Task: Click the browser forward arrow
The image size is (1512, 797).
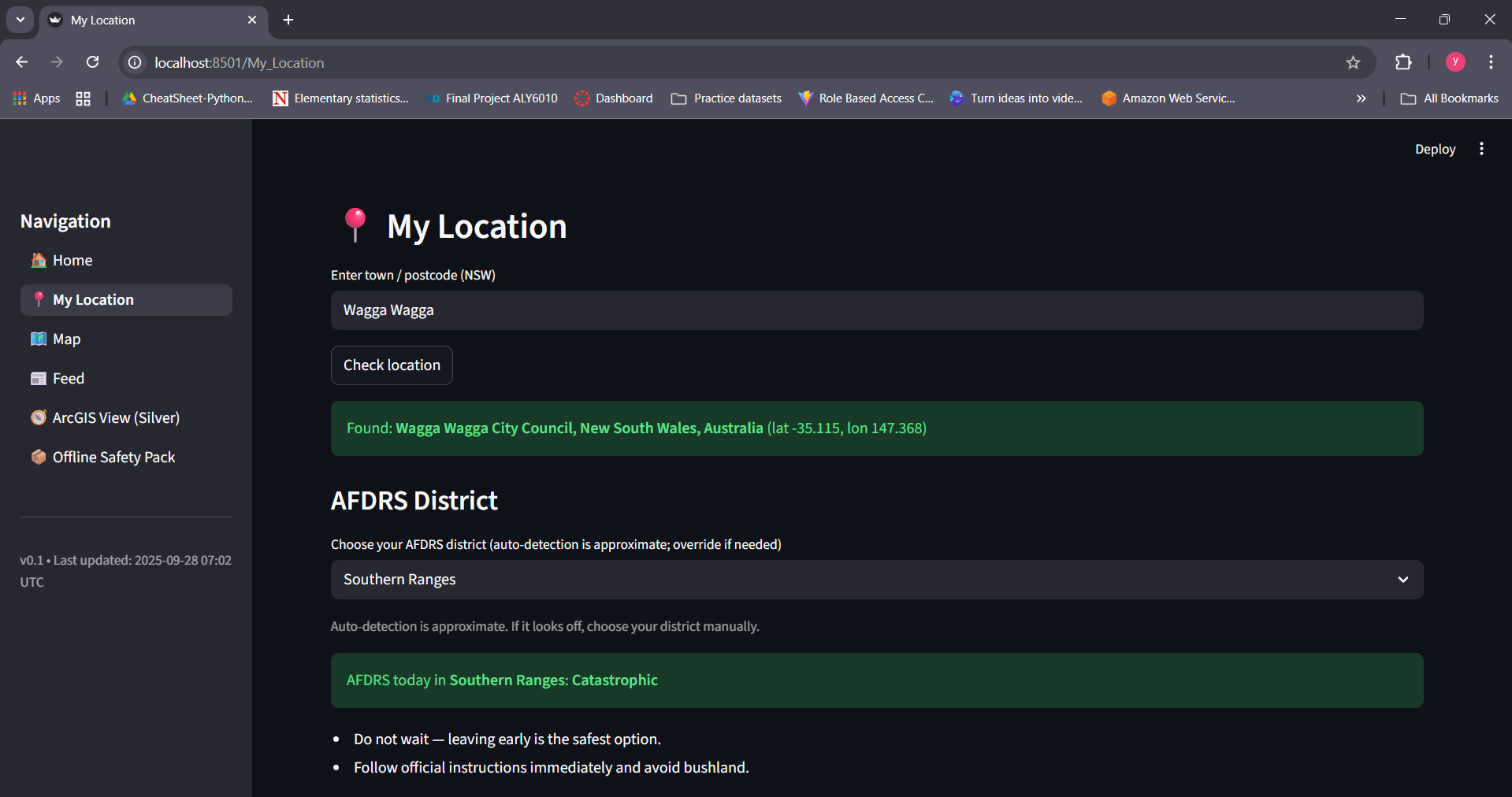Action: 57,62
